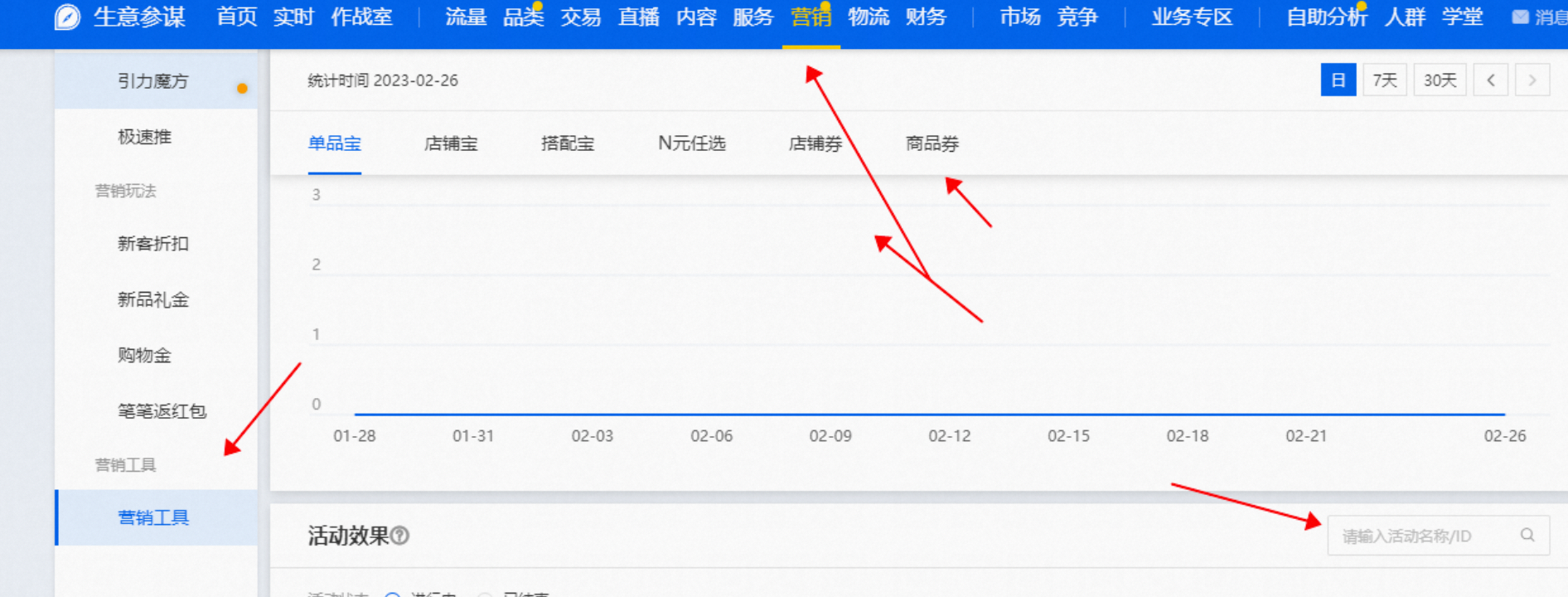Click the 活动效果 help question-mark icon

[399, 536]
